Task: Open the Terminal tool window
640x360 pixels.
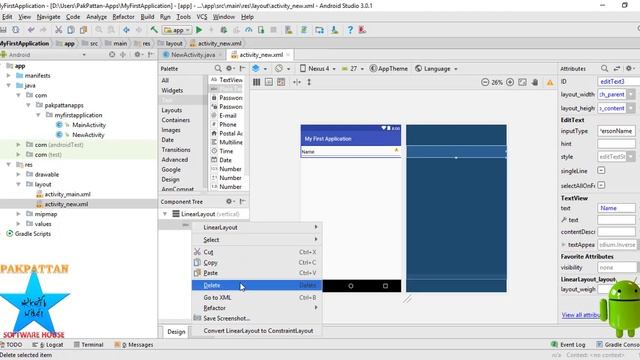Action: point(89,344)
